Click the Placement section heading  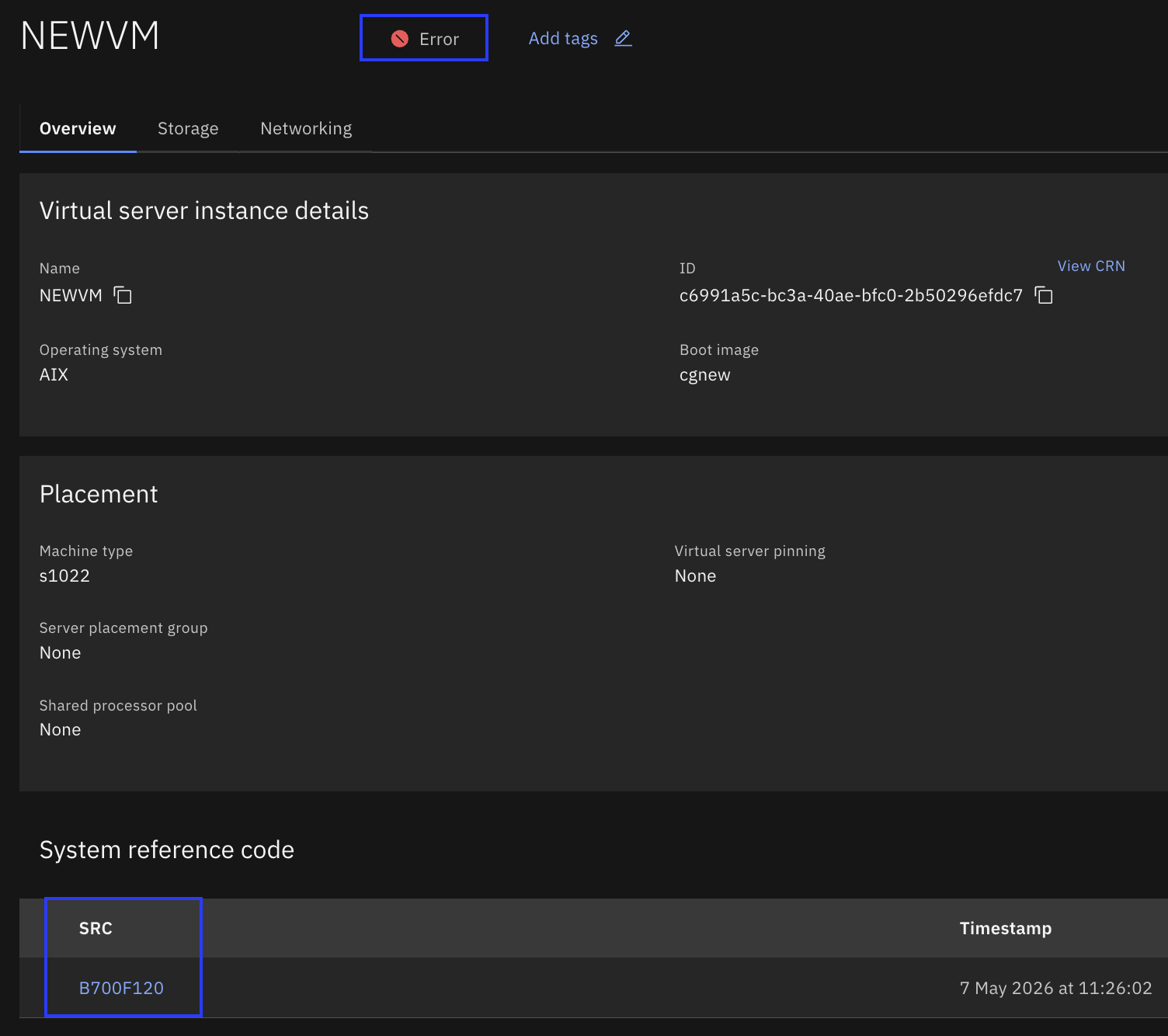coord(99,494)
